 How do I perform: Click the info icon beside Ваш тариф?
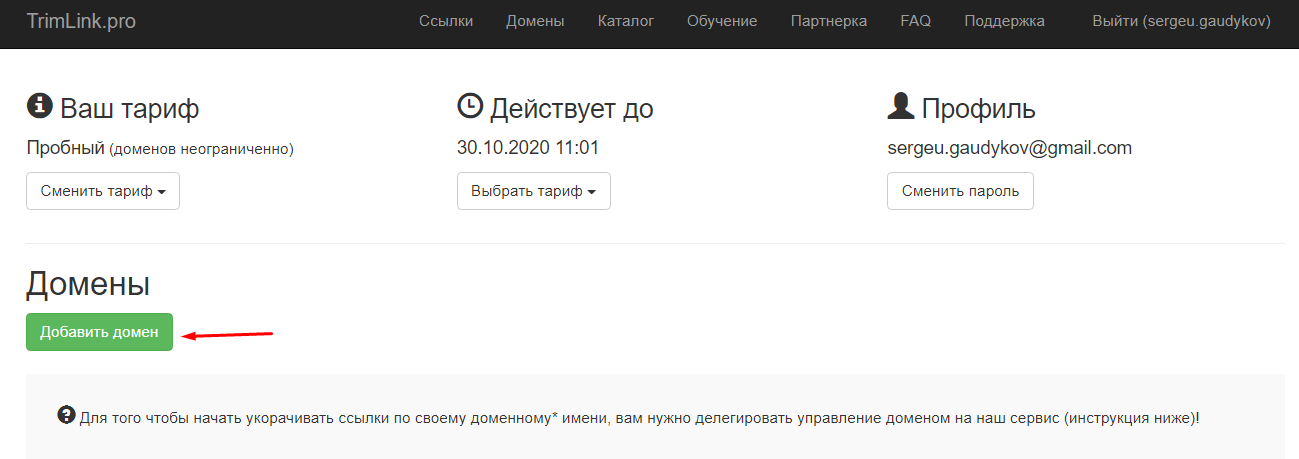[x=39, y=106]
